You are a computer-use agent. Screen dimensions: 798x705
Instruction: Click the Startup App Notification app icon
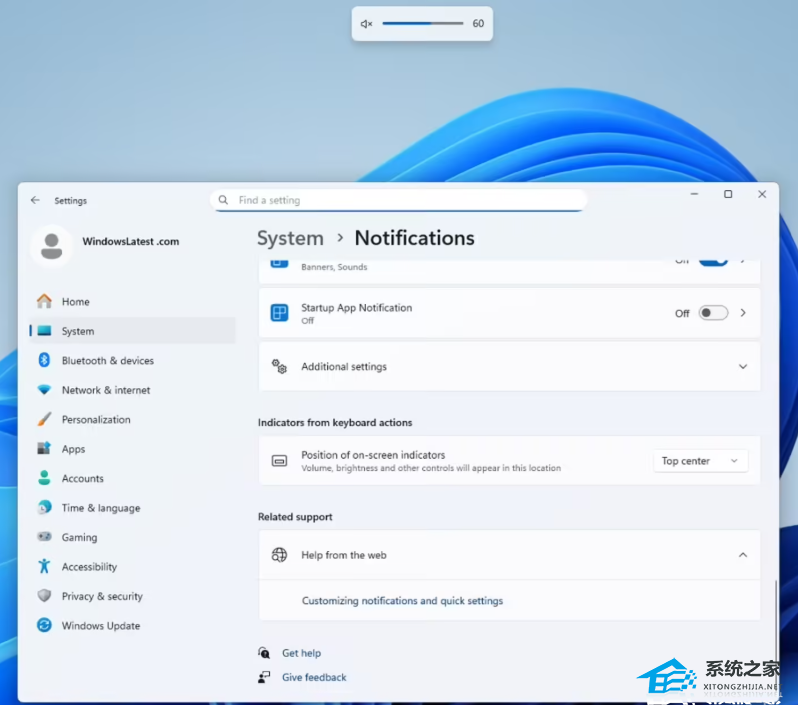280,313
